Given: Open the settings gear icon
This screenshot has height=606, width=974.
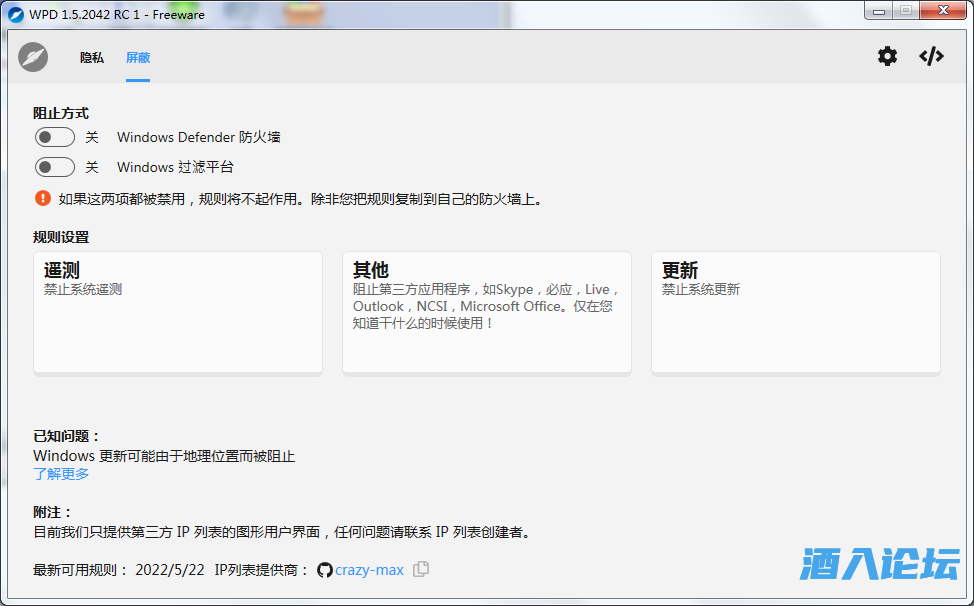Looking at the screenshot, I should click(x=887, y=57).
